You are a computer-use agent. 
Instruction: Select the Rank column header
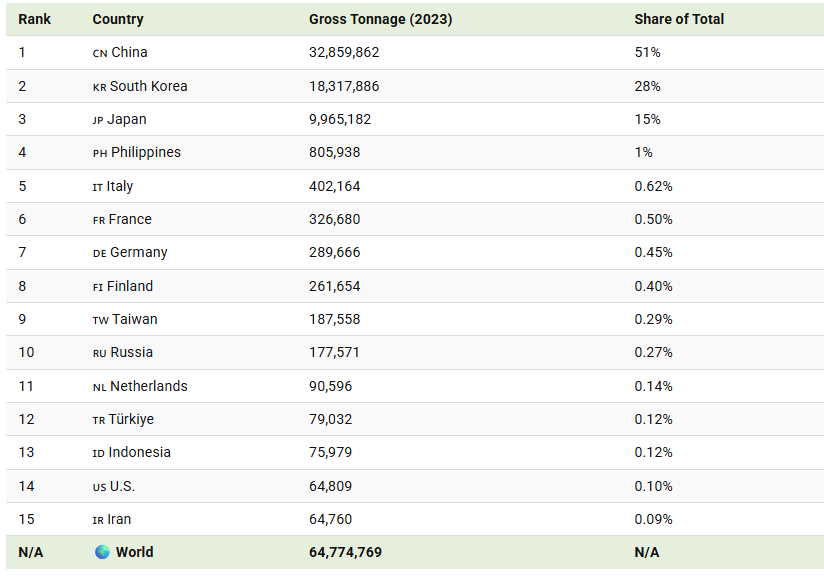[x=35, y=19]
